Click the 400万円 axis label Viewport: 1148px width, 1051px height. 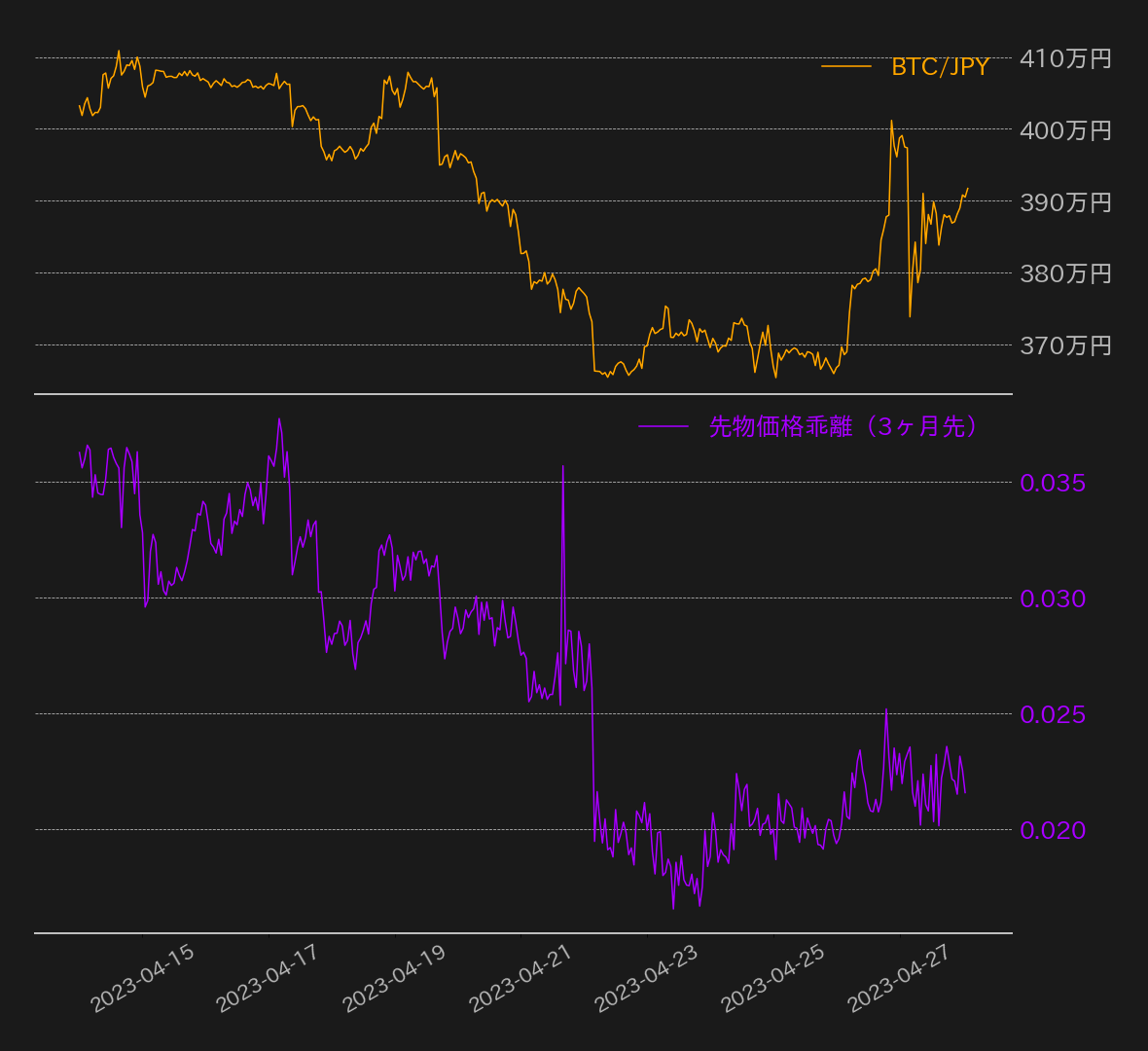coord(1065,130)
